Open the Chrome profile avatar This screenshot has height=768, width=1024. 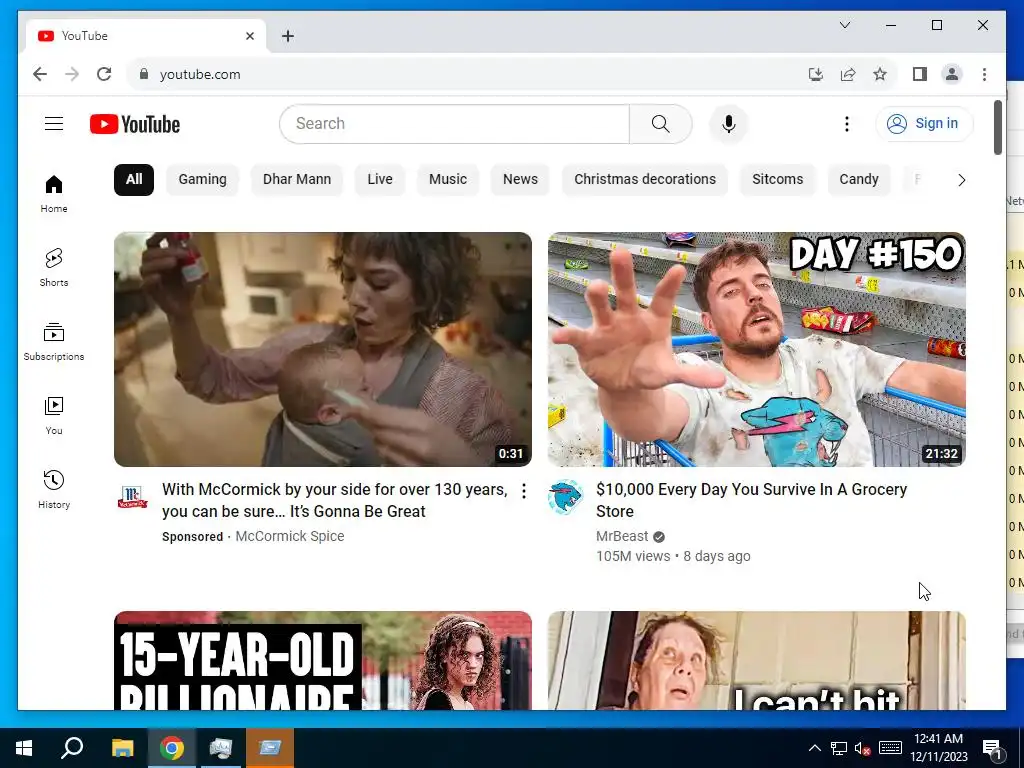coord(952,74)
